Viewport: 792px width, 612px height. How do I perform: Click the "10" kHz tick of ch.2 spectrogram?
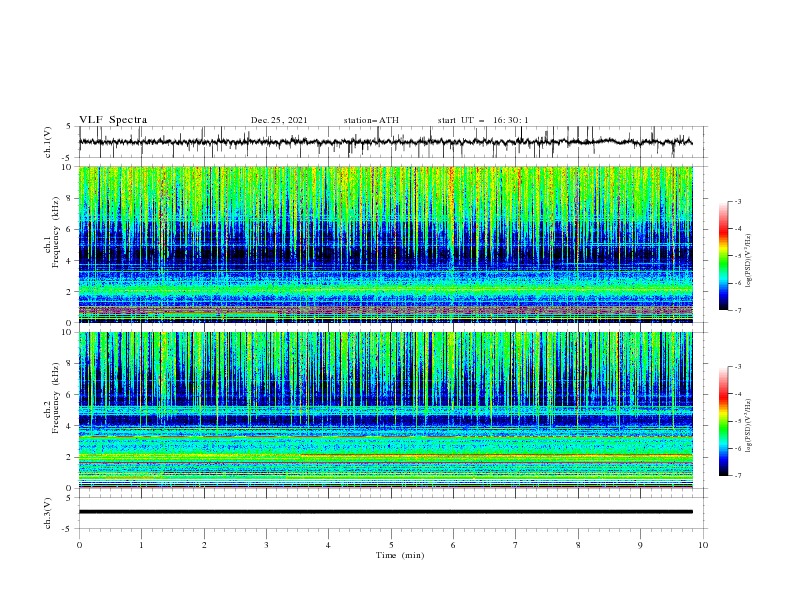[x=68, y=332]
